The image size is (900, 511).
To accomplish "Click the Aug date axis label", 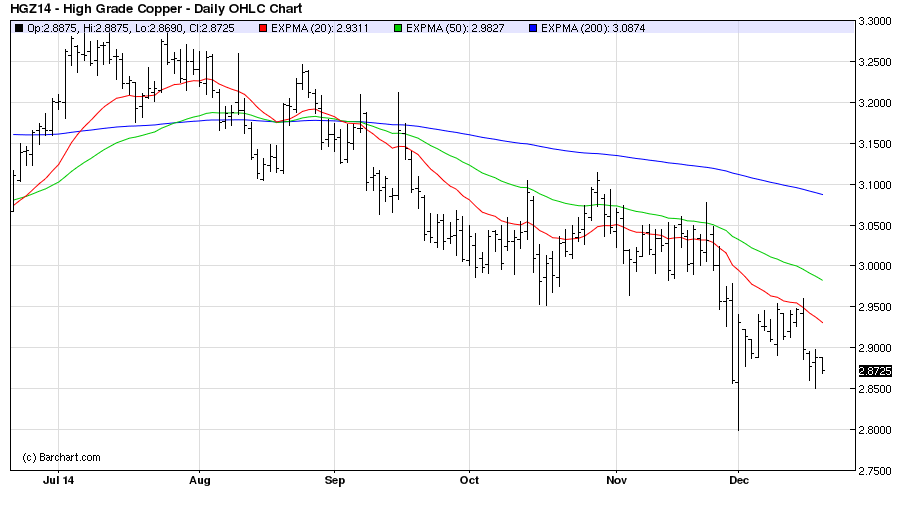I will pos(199,480).
